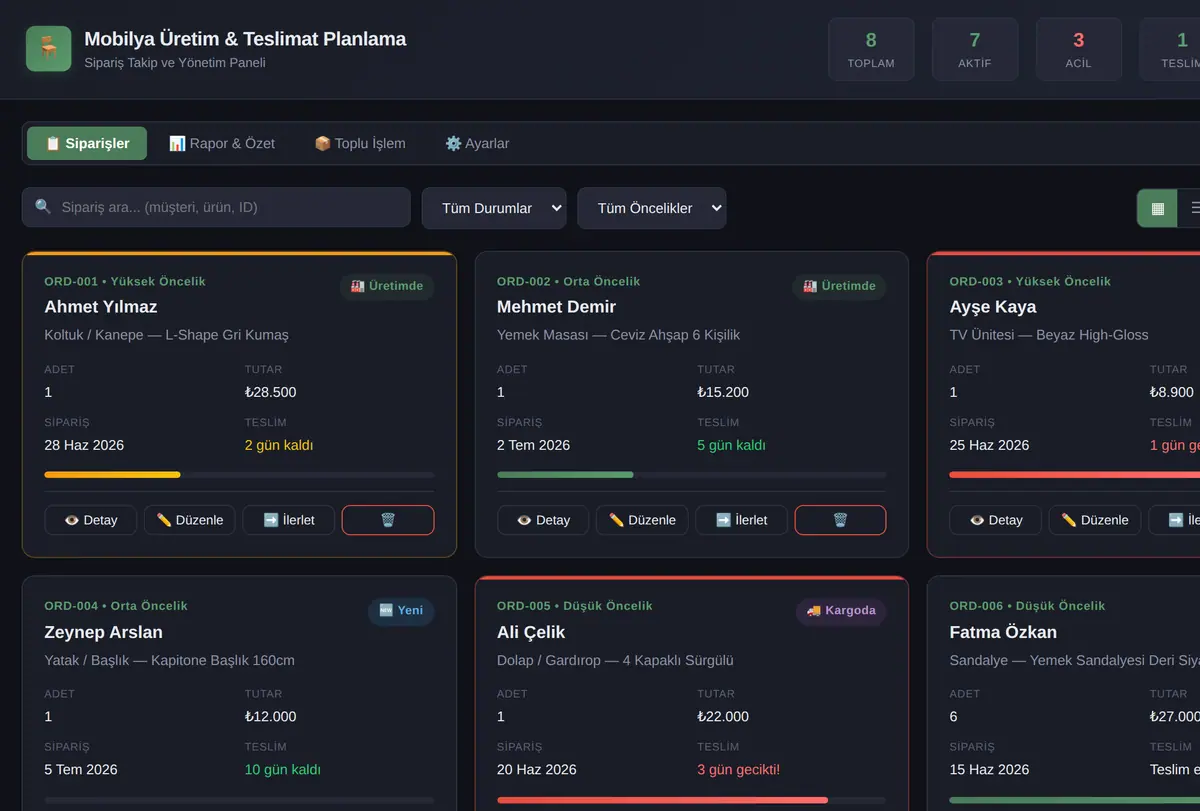Delete Mehmet Demir's order with trash icon

click(x=840, y=520)
